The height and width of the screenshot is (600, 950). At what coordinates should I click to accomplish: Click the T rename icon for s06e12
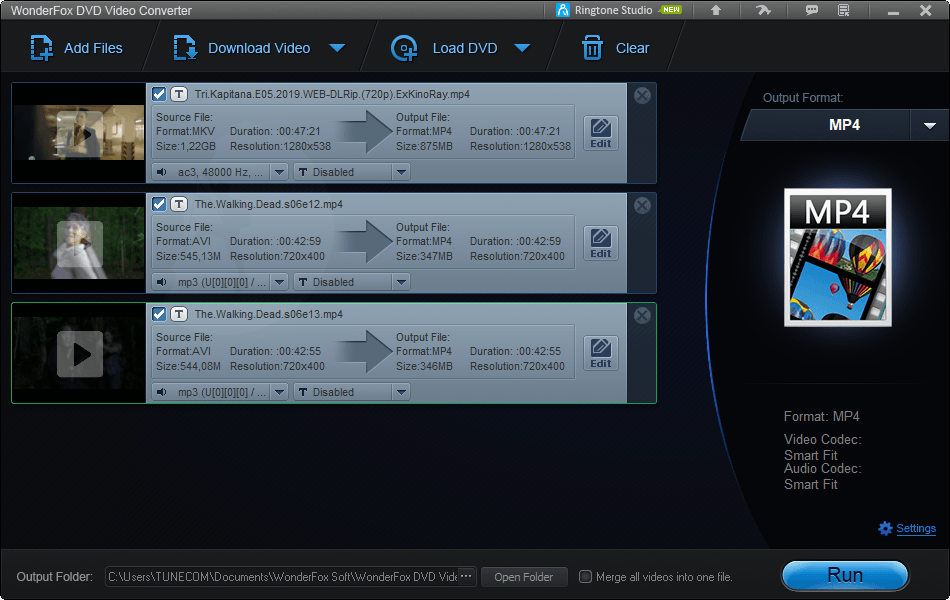coord(179,204)
